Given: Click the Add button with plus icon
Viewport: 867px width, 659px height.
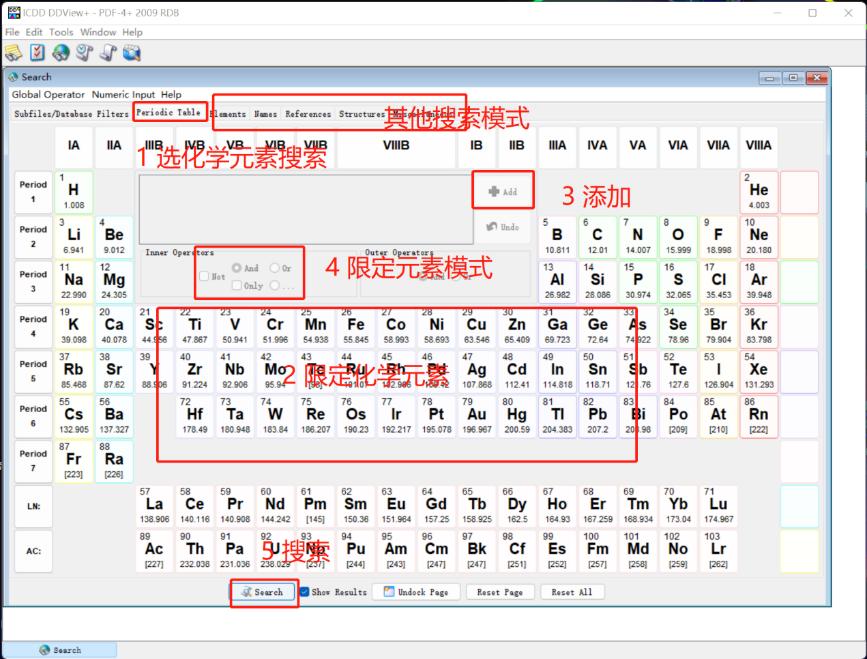Looking at the screenshot, I should [503, 190].
